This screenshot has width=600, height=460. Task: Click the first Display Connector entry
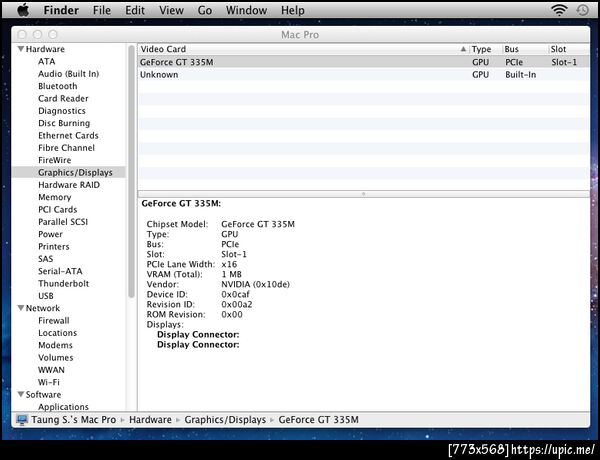pos(198,334)
